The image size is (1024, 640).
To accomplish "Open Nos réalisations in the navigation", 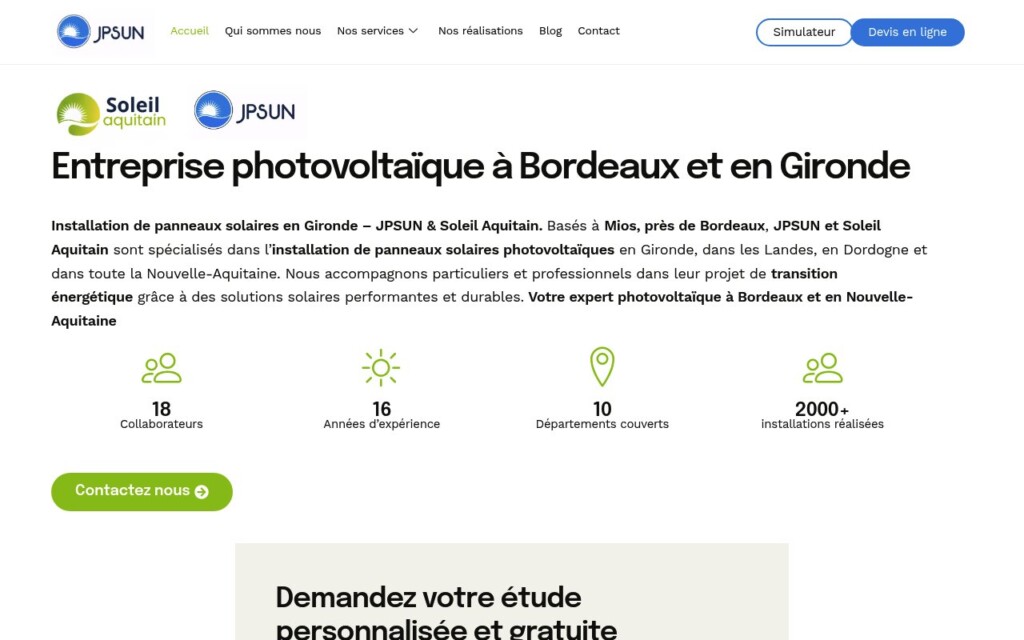I will click(481, 31).
